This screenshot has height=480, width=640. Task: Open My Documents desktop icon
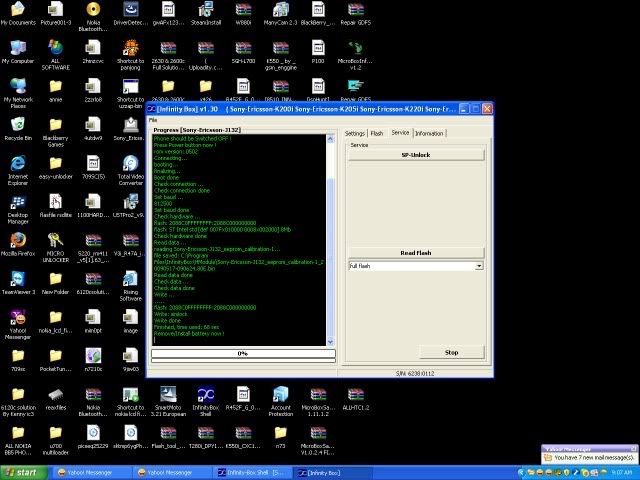point(18,14)
